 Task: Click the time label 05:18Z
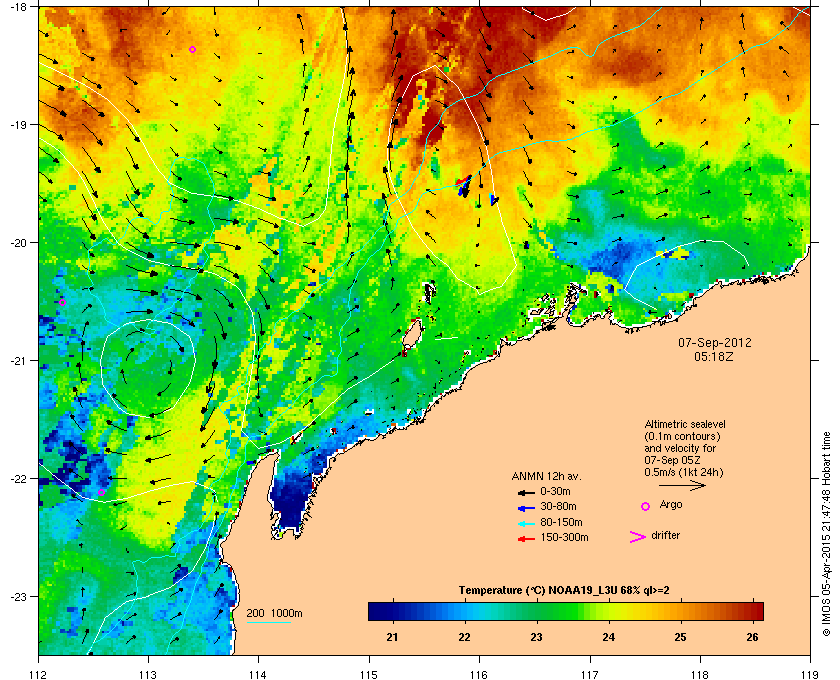tap(714, 356)
